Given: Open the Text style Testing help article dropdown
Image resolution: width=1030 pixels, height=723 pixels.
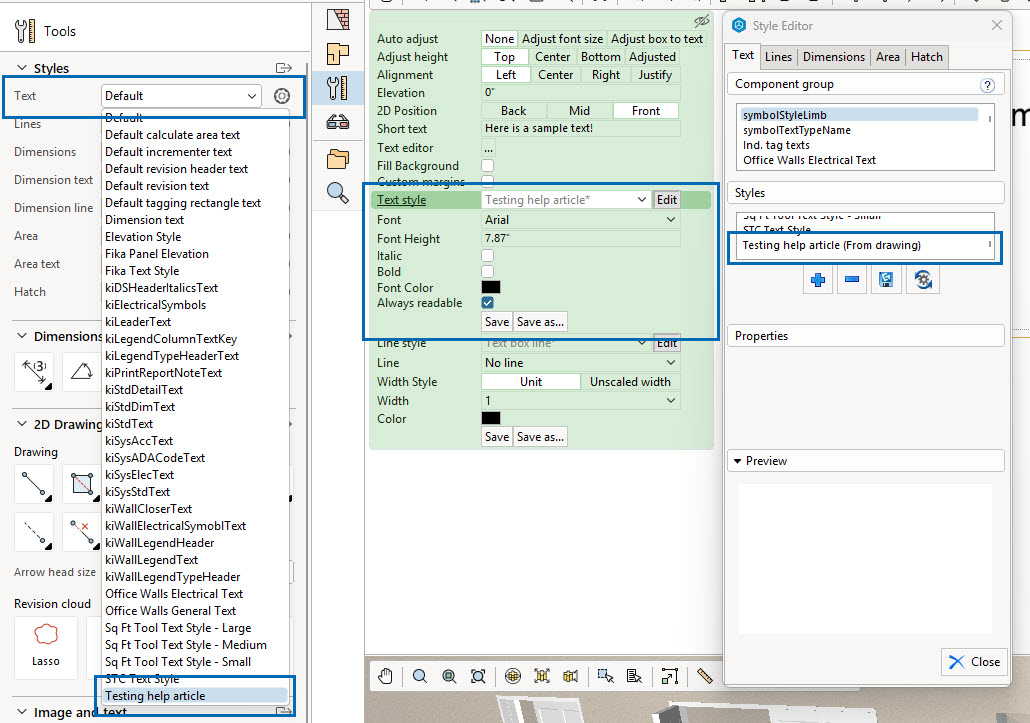Looking at the screenshot, I should pyautogui.click(x=566, y=200).
